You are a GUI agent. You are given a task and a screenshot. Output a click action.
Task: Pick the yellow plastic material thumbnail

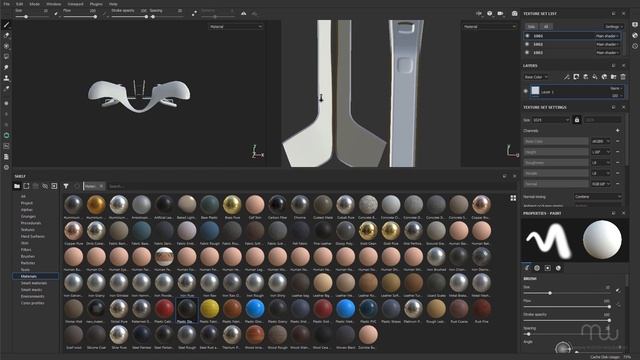coord(210,309)
